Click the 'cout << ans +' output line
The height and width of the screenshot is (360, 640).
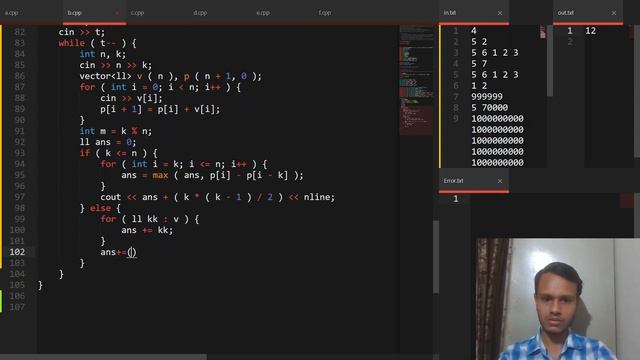click(218, 197)
